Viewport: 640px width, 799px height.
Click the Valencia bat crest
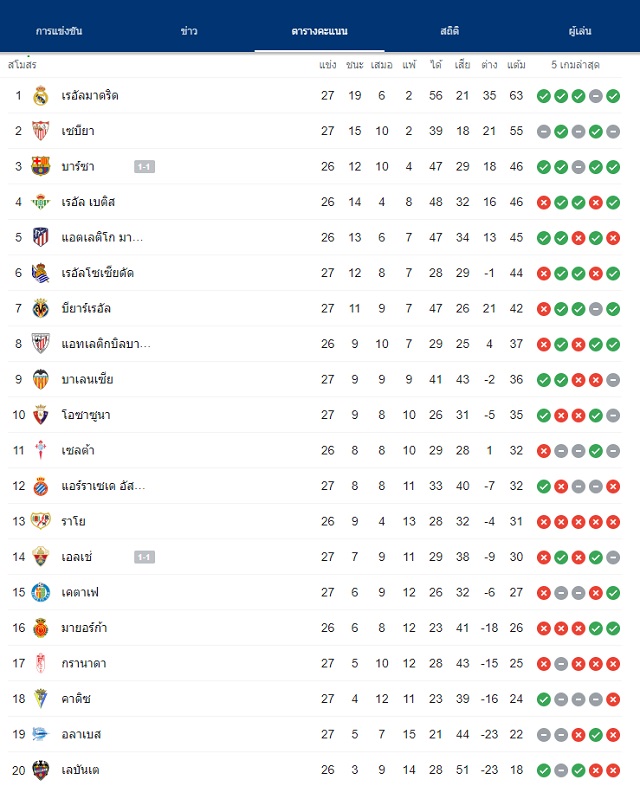click(x=41, y=380)
